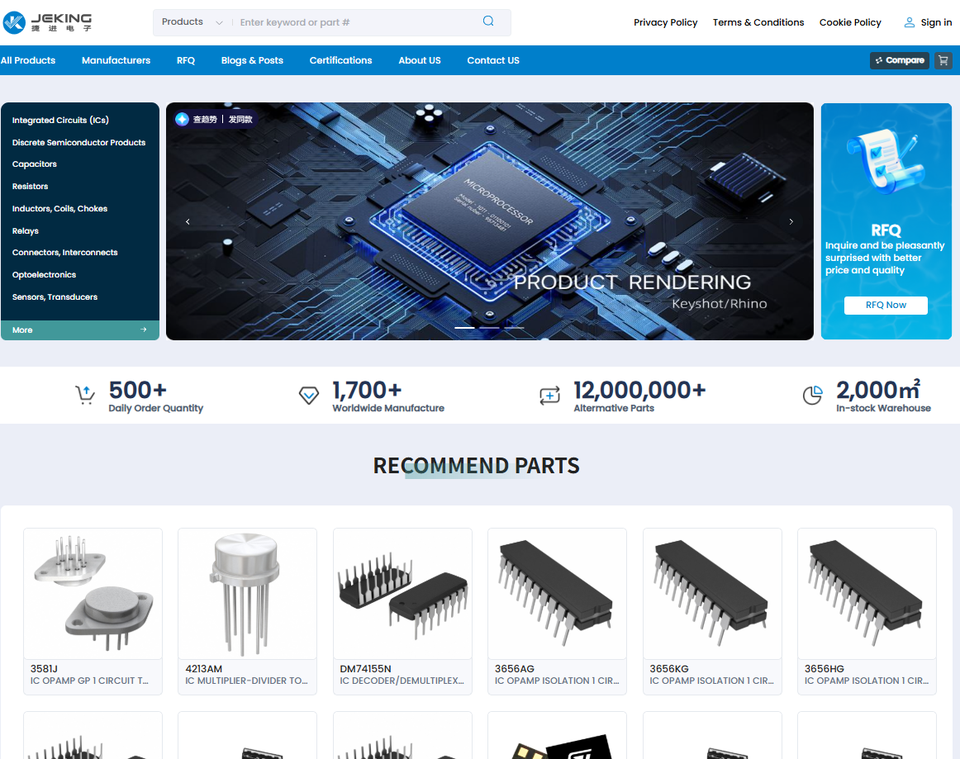Go to previous banner slide arrow

coord(188,222)
